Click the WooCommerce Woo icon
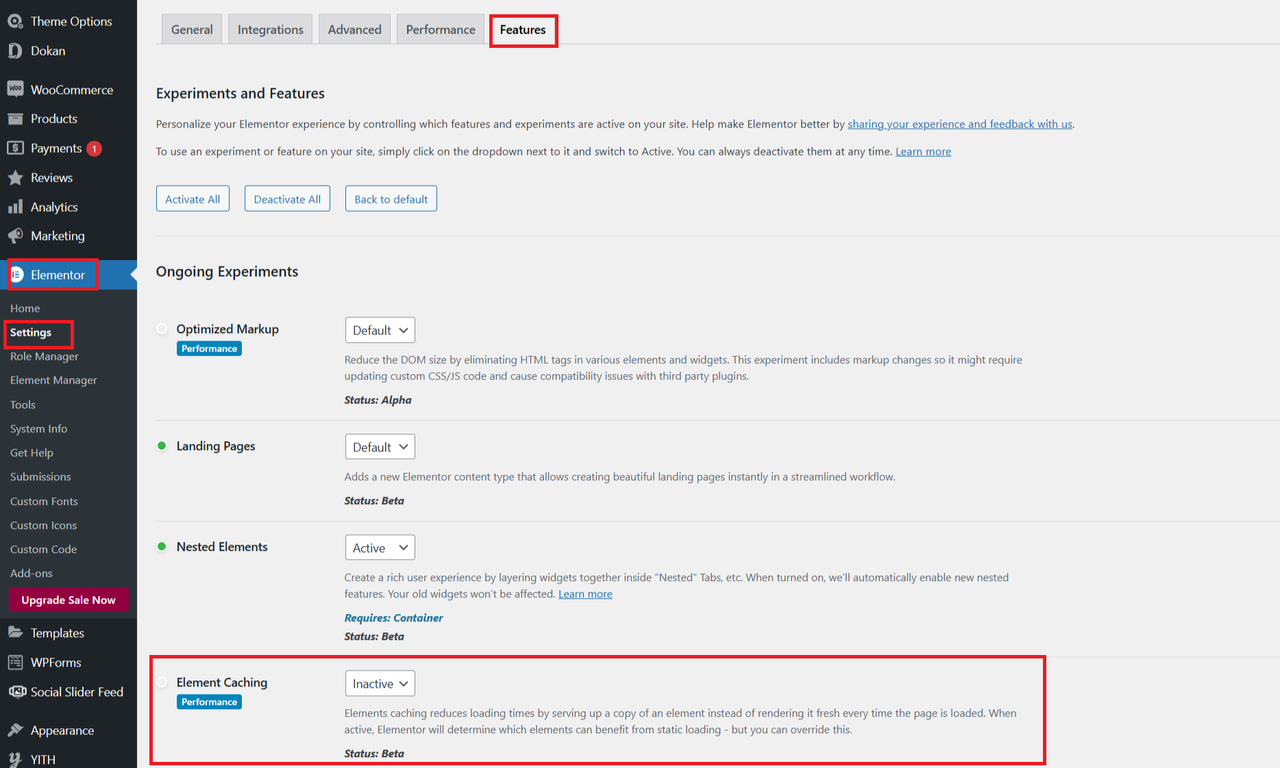This screenshot has height=768, width=1280. pyautogui.click(x=15, y=89)
